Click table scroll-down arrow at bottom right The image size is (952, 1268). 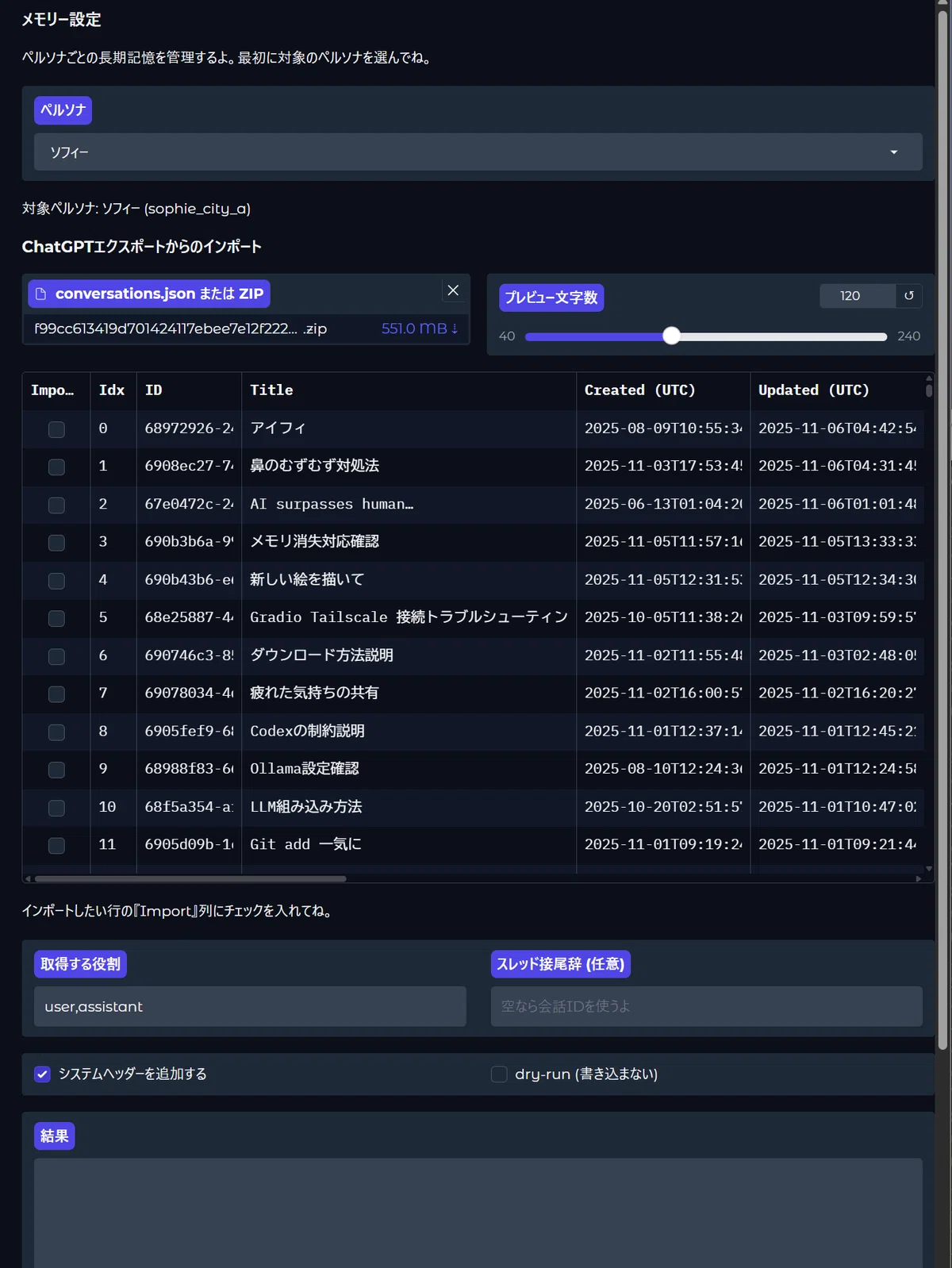point(929,869)
